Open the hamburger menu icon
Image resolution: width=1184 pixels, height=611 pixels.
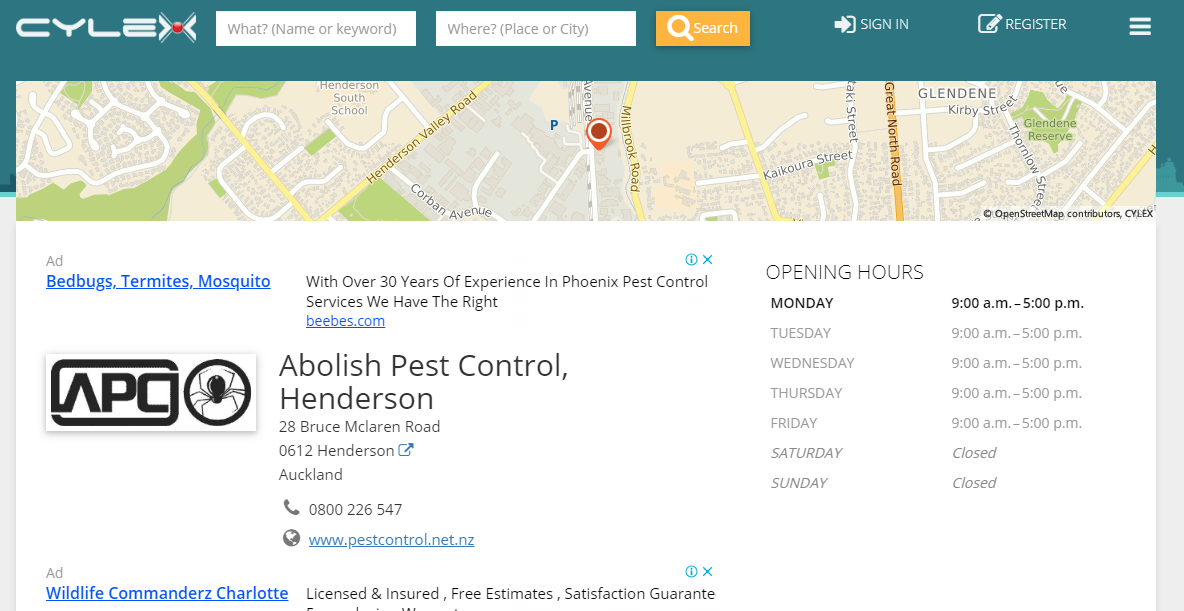click(1139, 26)
